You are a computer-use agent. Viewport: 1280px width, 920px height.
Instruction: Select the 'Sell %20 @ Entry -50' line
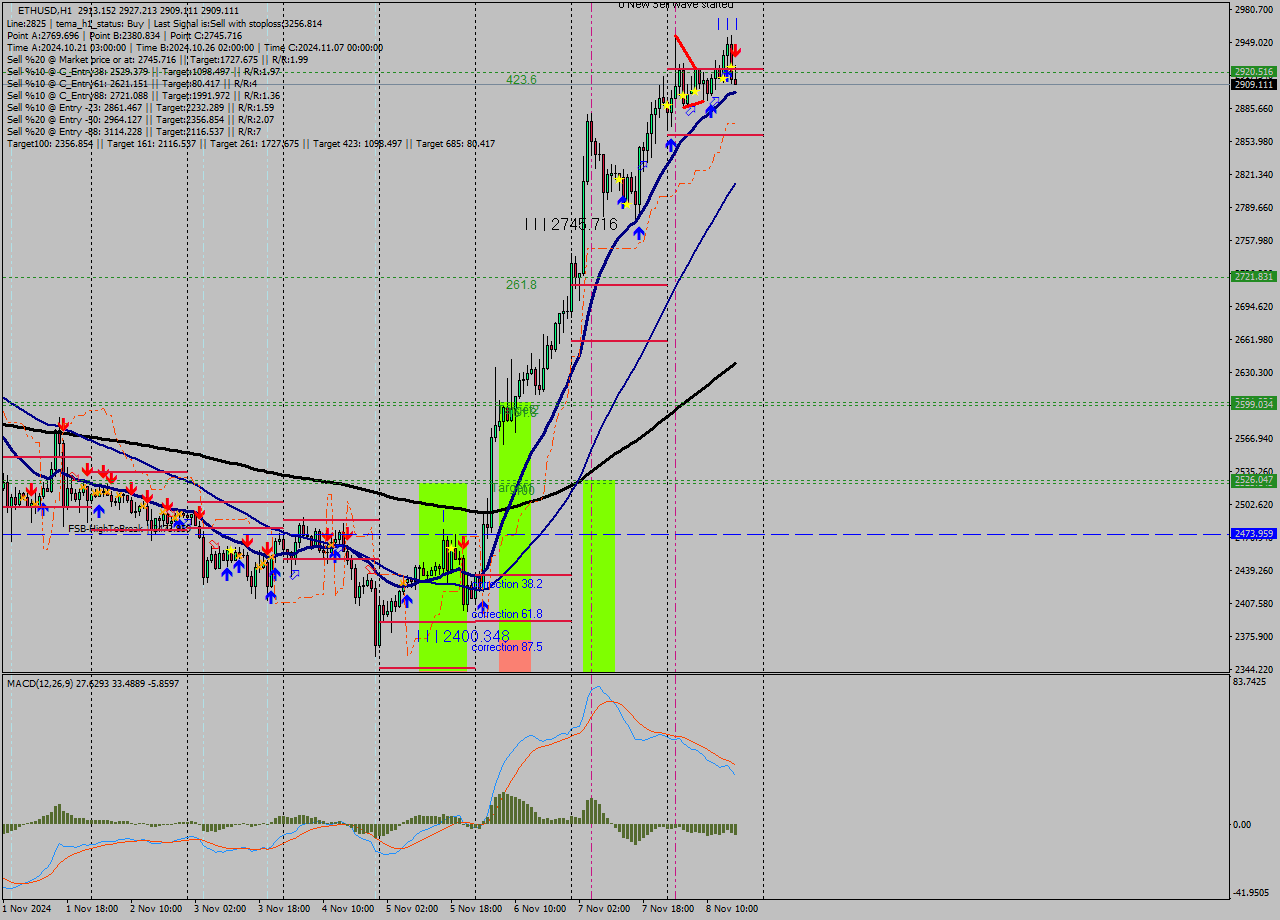pyautogui.click(x=140, y=119)
